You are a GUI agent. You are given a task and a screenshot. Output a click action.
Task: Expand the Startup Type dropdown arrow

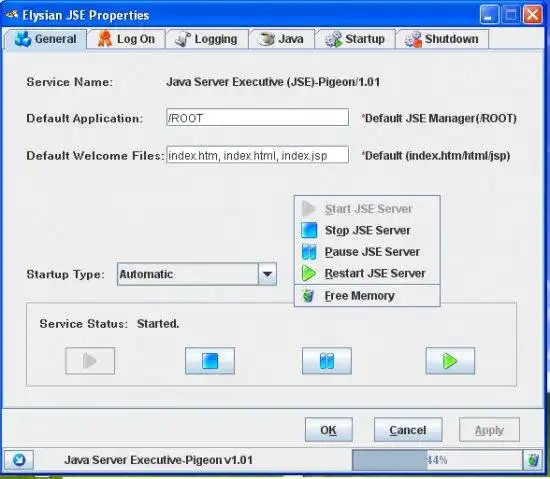coord(267,274)
